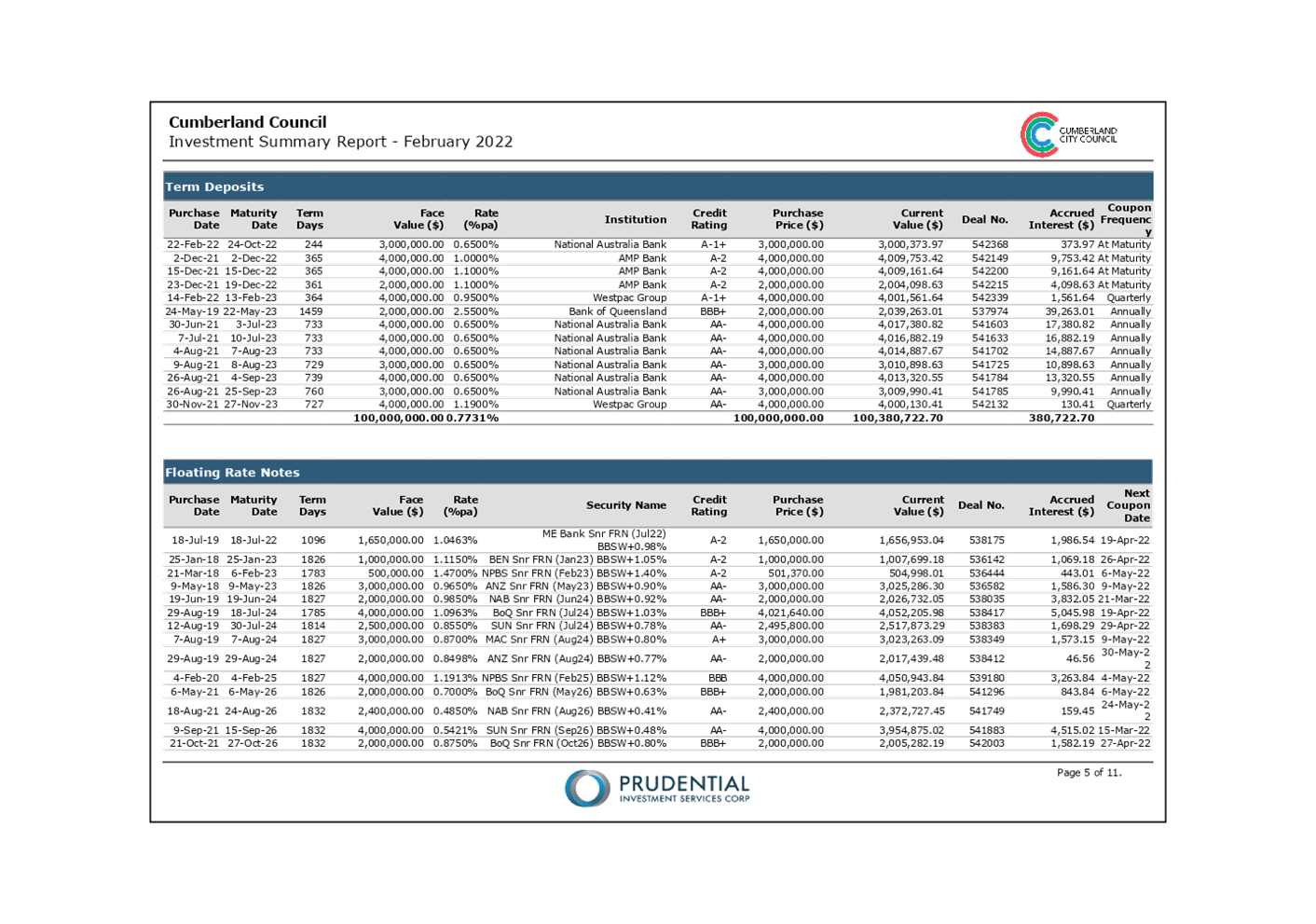Click 'ME Bank Snr FRN (Jul22)' security name
The height and width of the screenshot is (924, 1316).
[x=604, y=534]
